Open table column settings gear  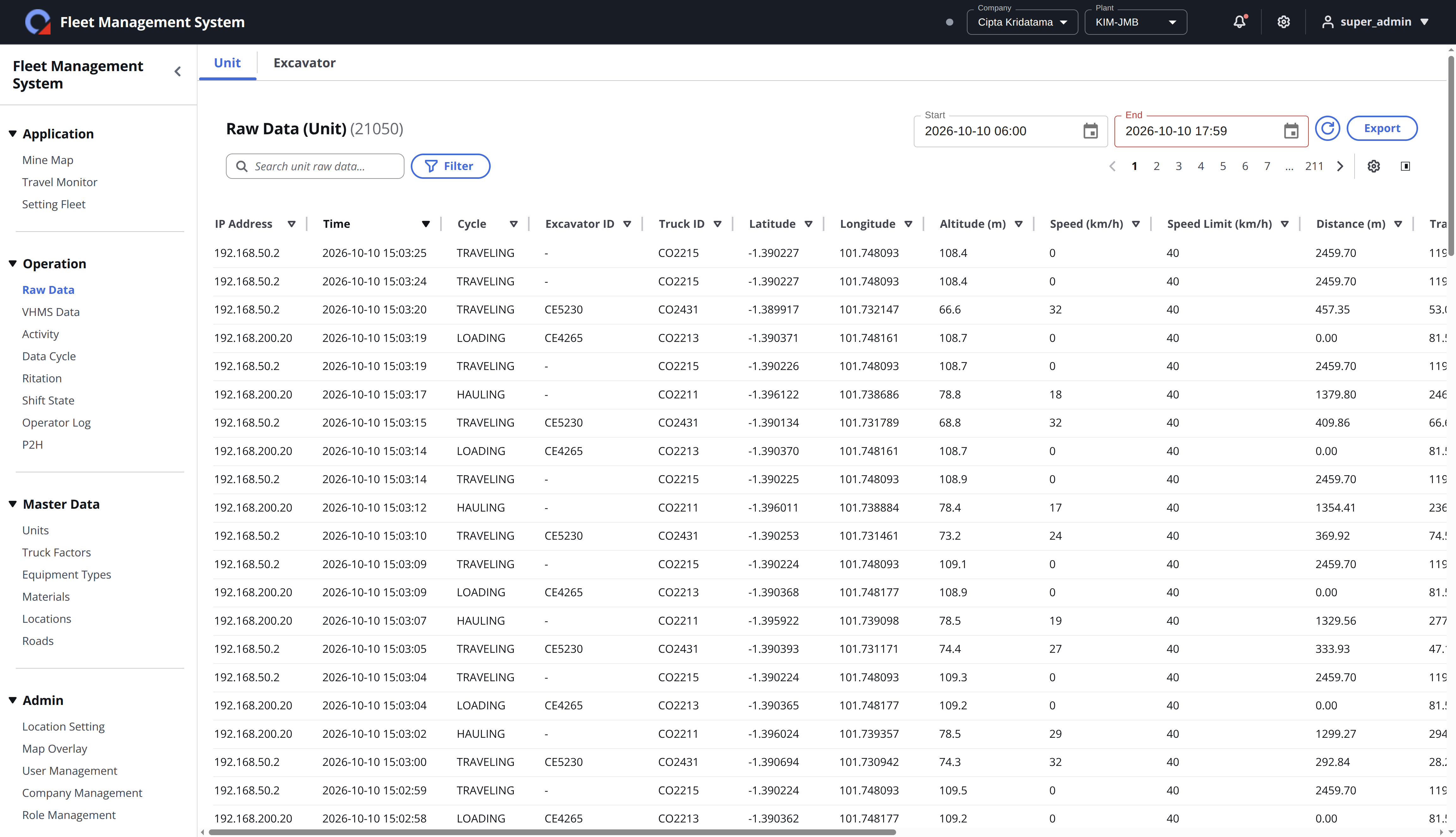tap(1374, 166)
